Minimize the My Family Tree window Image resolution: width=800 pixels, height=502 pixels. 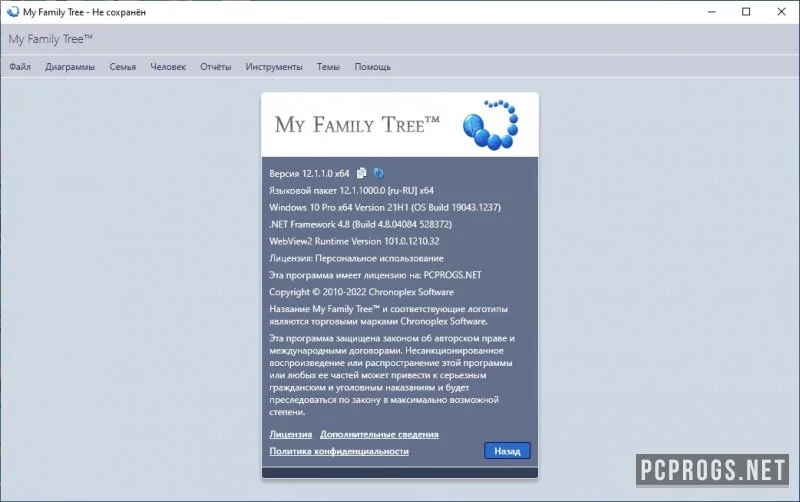(712, 12)
